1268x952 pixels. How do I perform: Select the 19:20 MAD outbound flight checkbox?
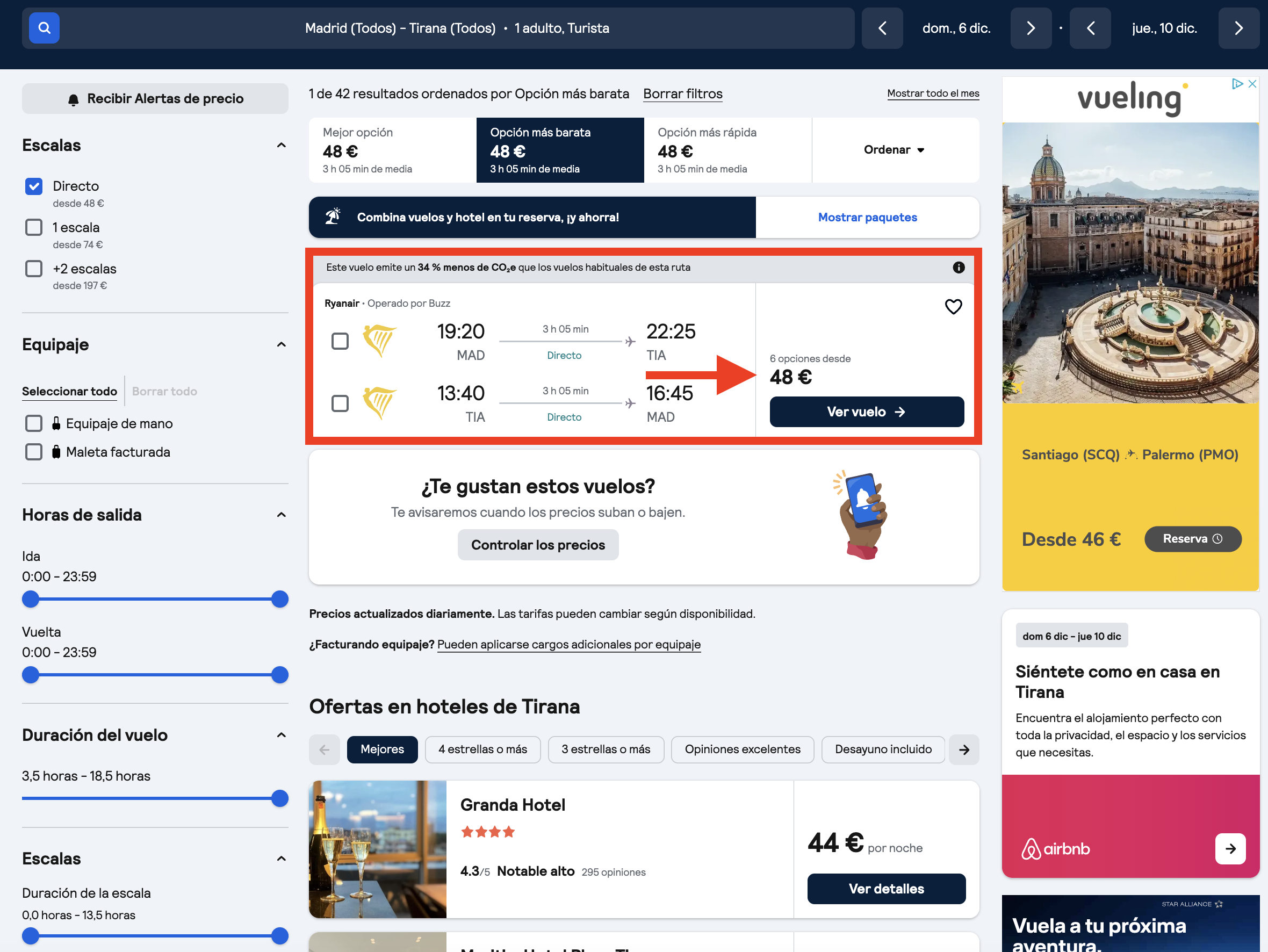(x=340, y=342)
